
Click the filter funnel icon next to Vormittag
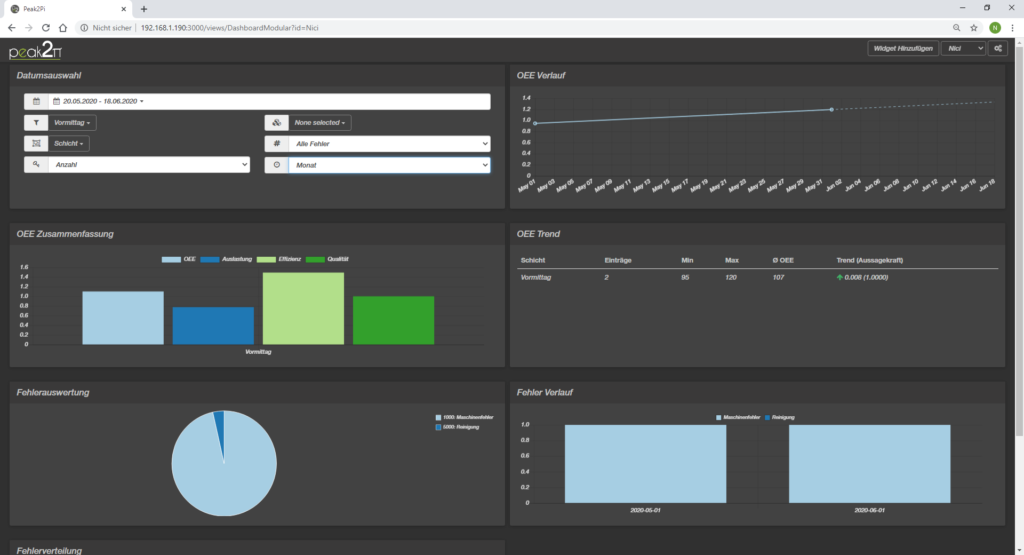coord(36,123)
